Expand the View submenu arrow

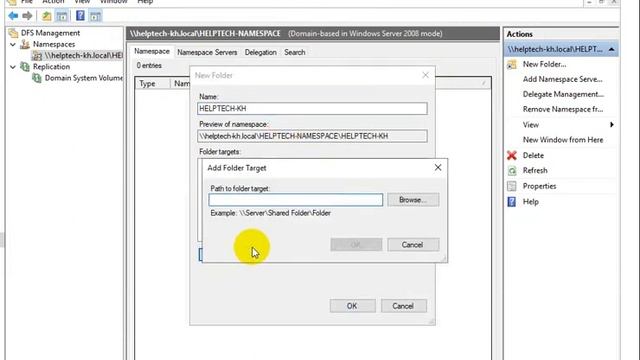click(x=611, y=124)
